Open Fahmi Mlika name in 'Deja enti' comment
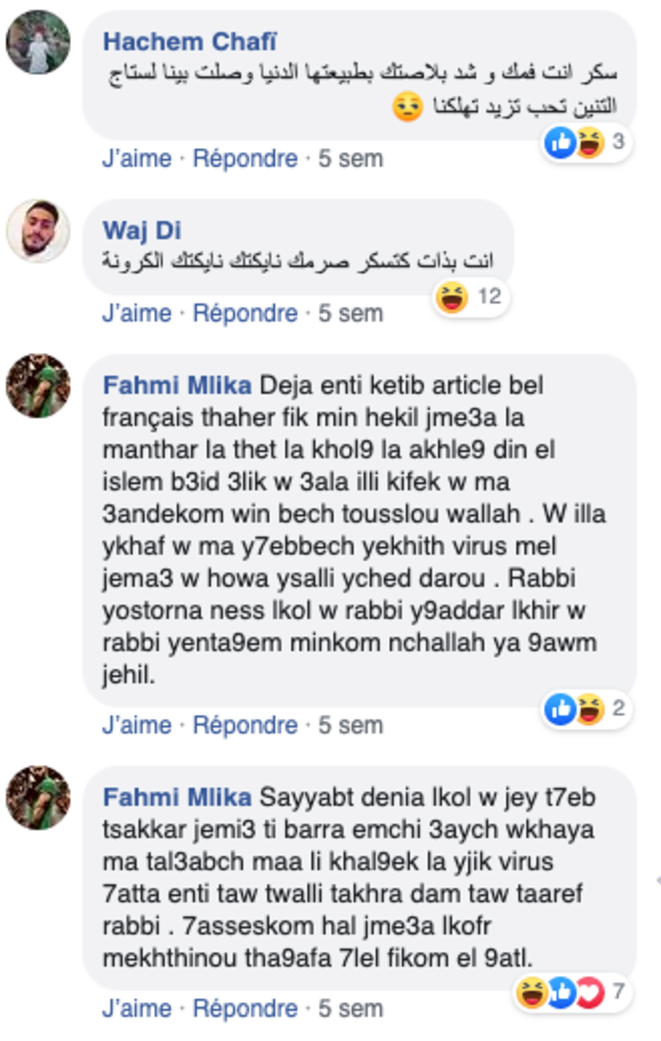 [177, 385]
